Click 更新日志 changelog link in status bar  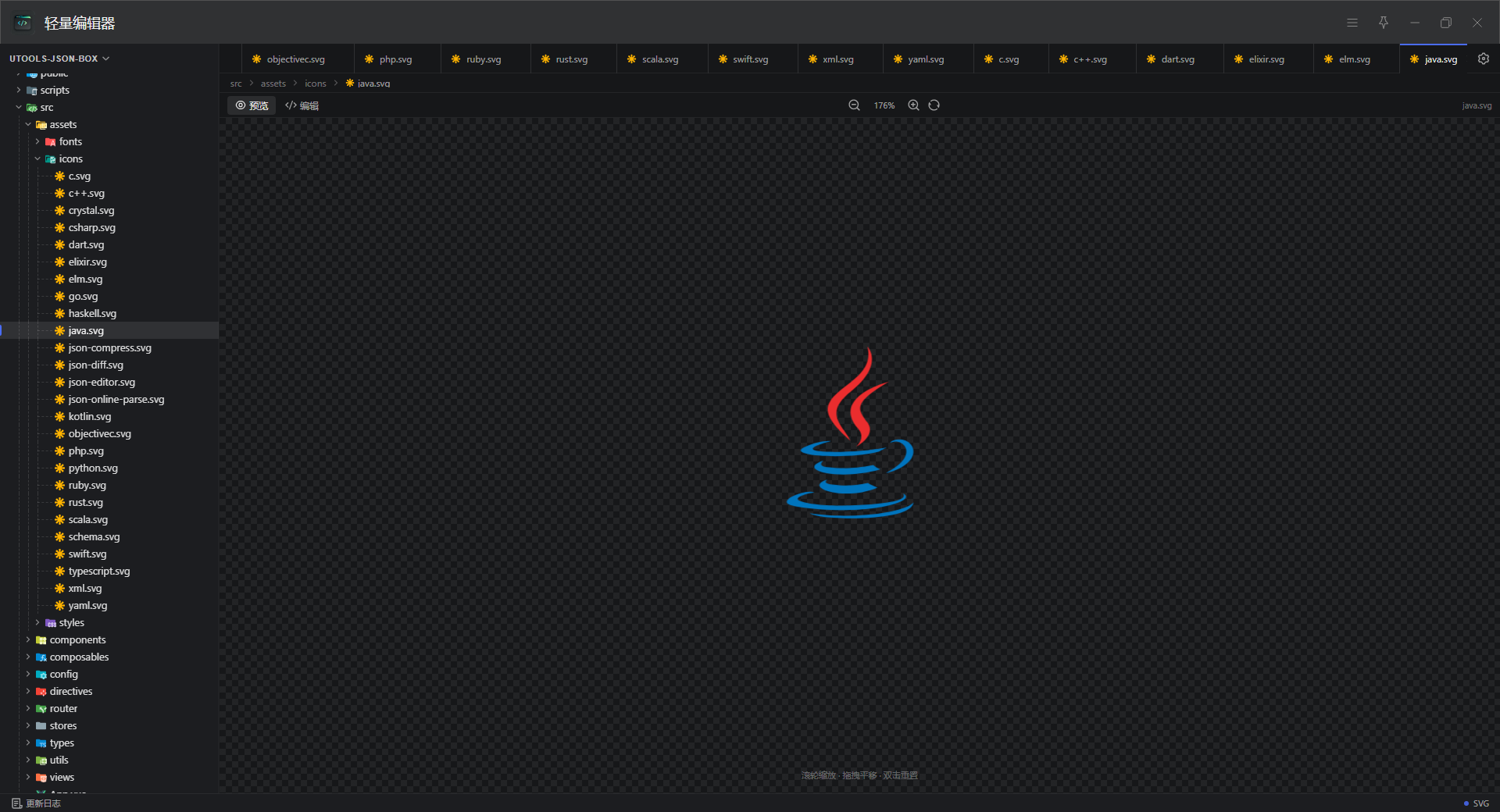(x=43, y=803)
